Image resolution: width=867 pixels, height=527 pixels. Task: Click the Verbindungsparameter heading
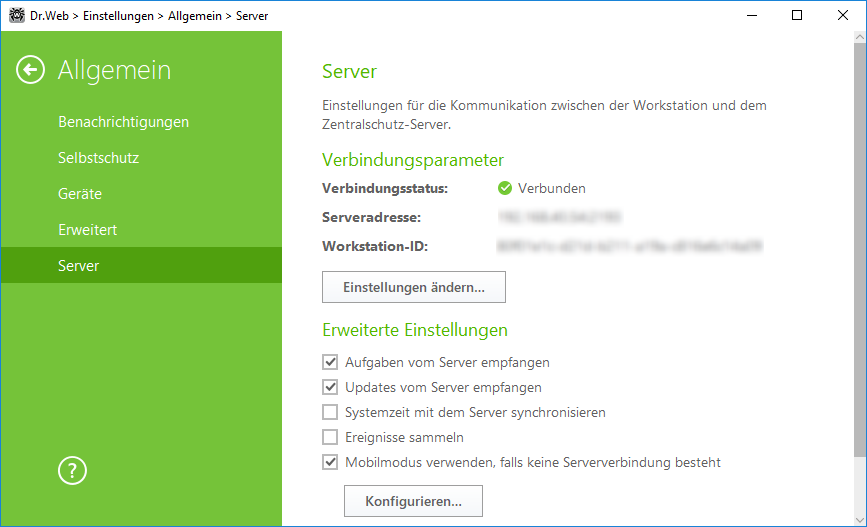pos(413,160)
